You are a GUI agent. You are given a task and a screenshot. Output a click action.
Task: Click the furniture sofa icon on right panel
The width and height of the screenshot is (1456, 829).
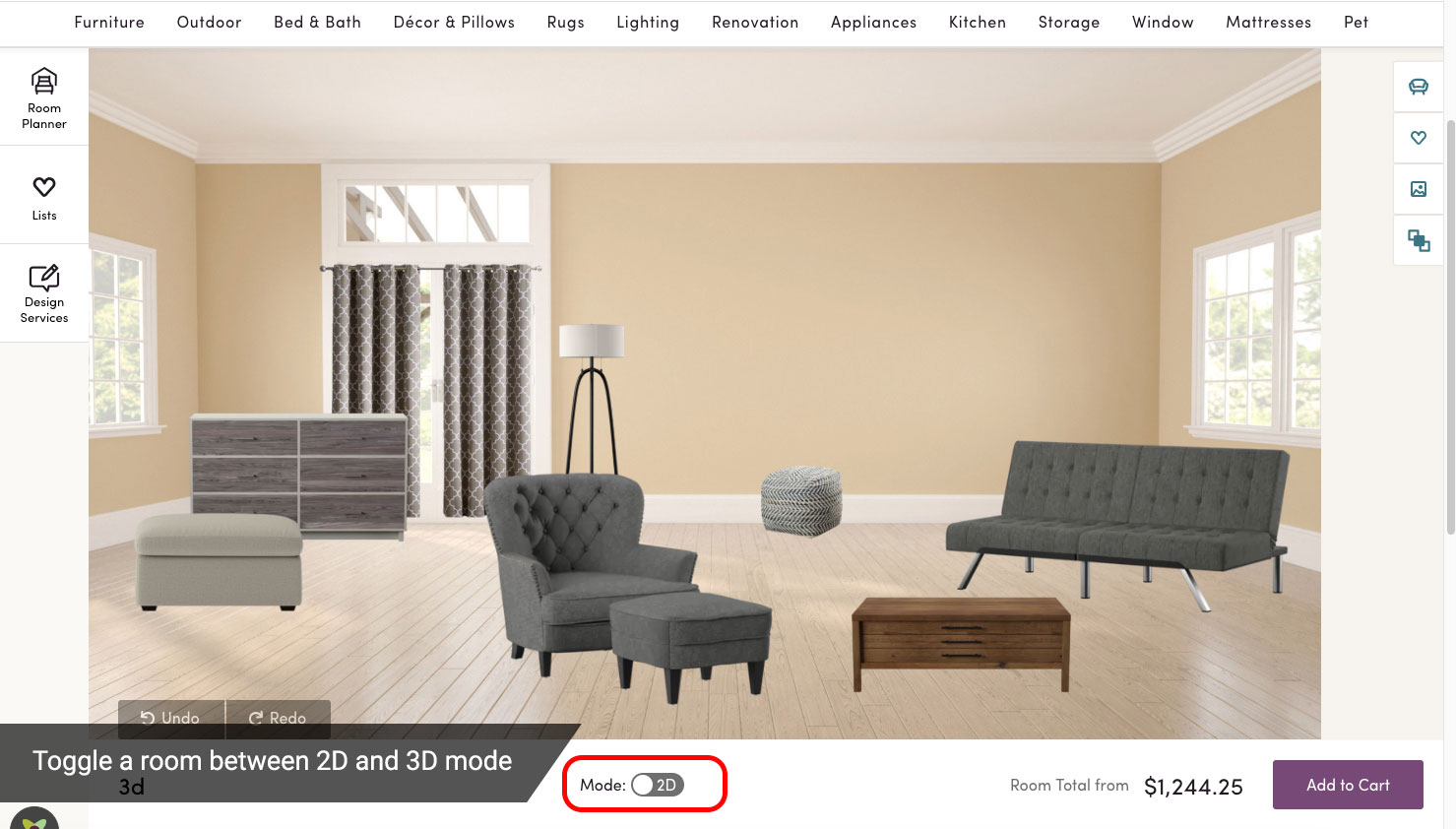[1419, 87]
